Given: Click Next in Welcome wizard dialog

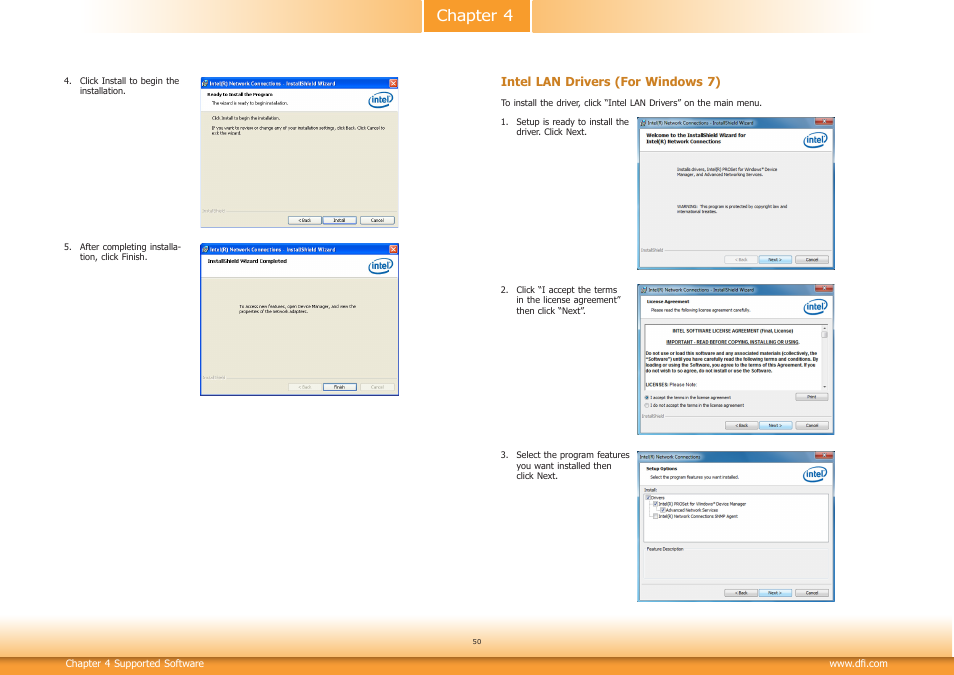Looking at the screenshot, I should coord(775,259).
